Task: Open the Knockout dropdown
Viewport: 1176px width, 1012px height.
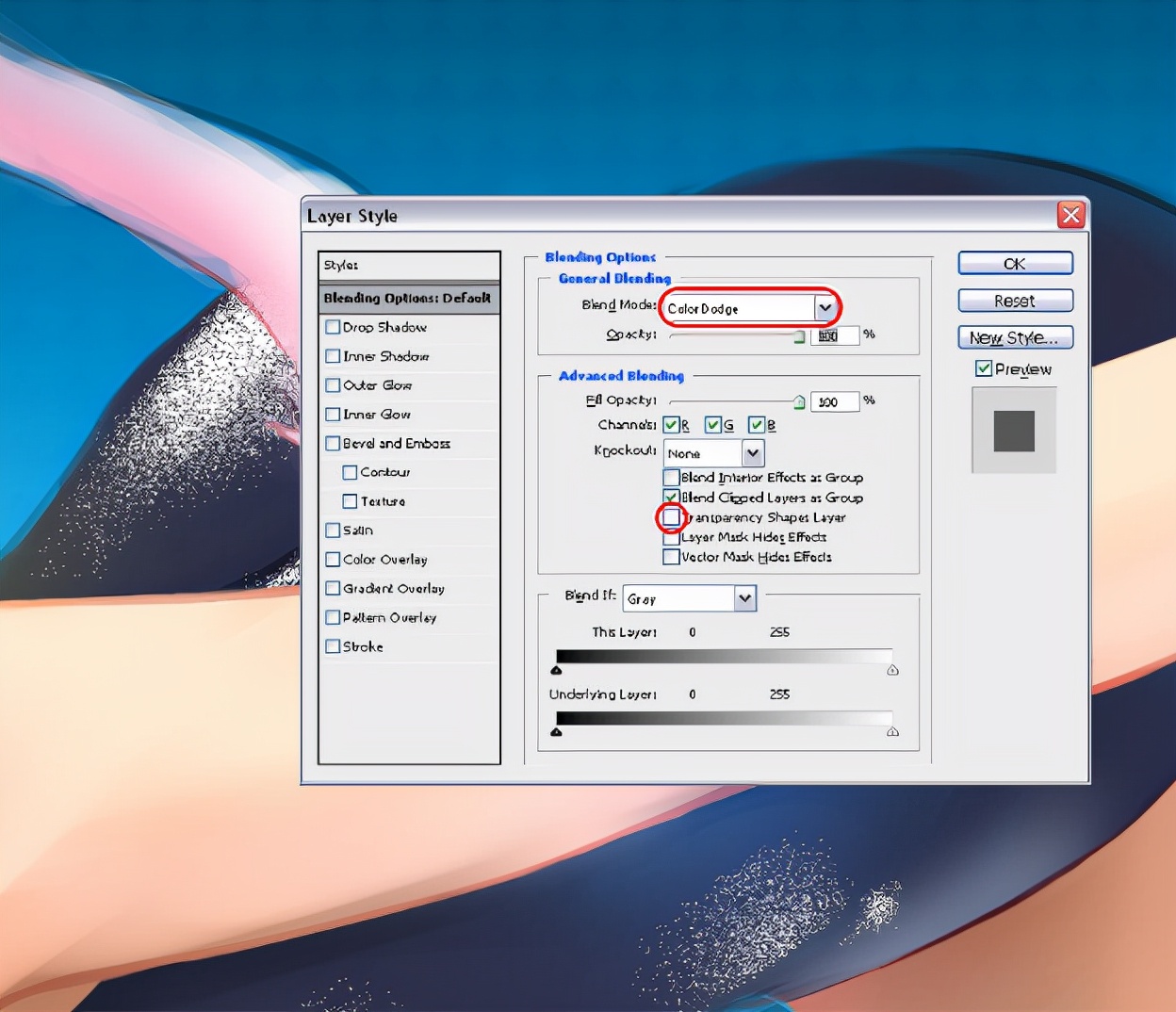Action: pyautogui.click(x=752, y=453)
